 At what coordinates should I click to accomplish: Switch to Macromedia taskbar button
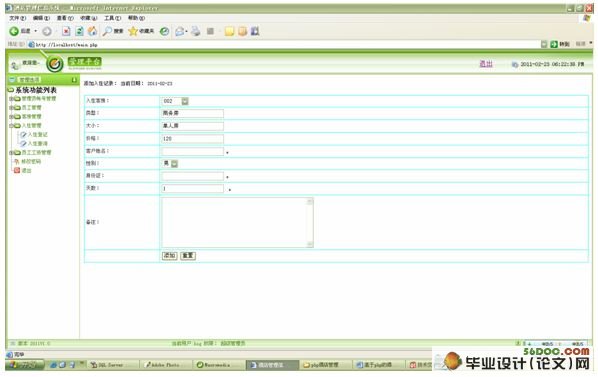click(219, 365)
